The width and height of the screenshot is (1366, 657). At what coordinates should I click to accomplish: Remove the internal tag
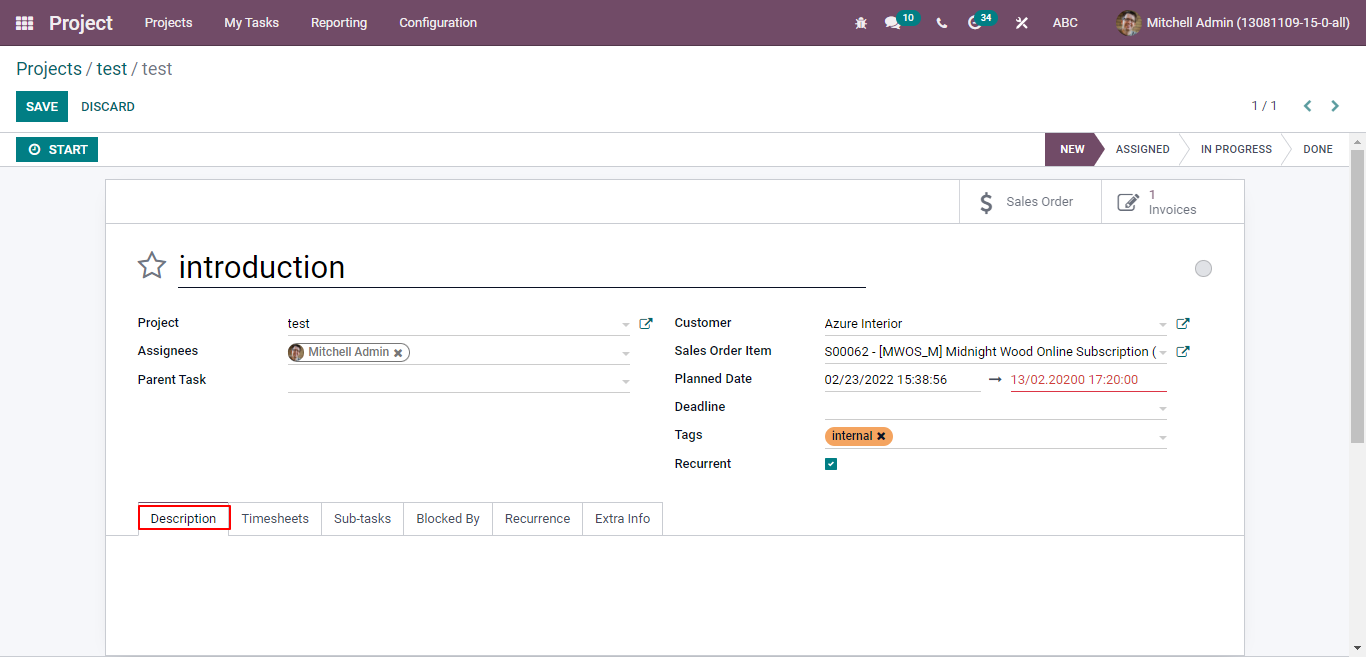(x=881, y=436)
